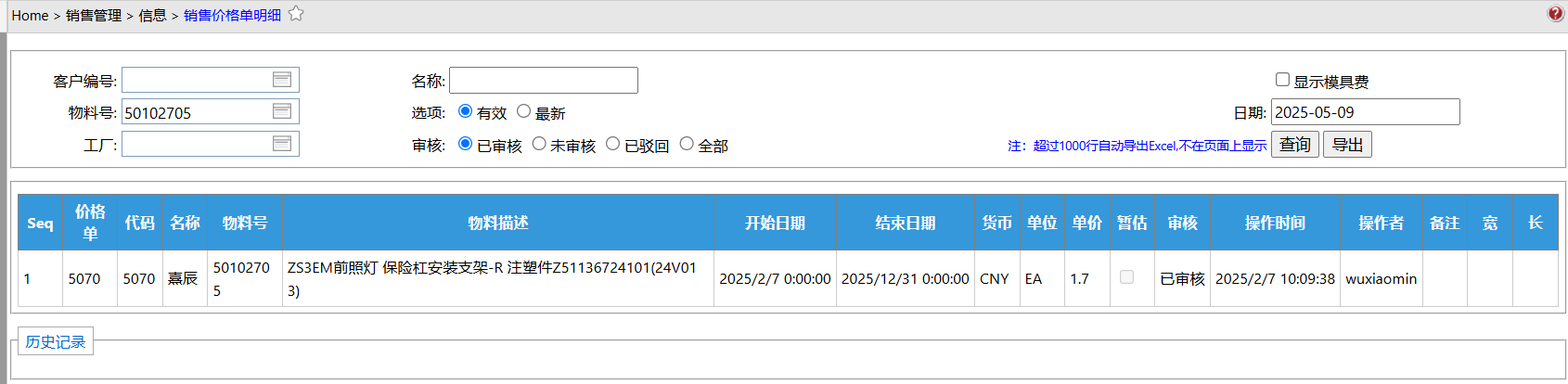Sort by the Seq column header
1568x384 pixels.
pos(40,223)
